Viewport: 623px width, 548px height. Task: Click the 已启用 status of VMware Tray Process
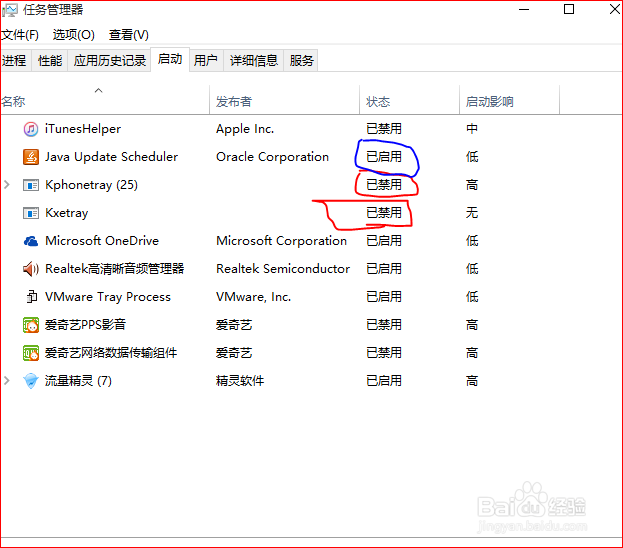coord(384,297)
